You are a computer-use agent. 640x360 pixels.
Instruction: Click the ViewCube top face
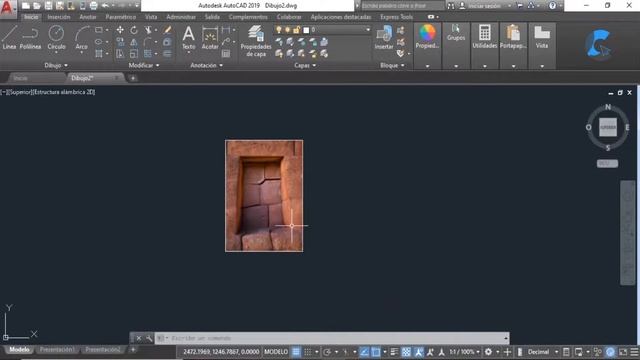tap(608, 127)
